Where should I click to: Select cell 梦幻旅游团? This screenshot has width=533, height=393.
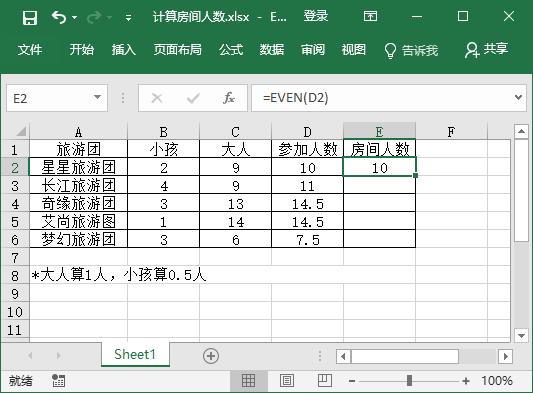tap(79, 239)
